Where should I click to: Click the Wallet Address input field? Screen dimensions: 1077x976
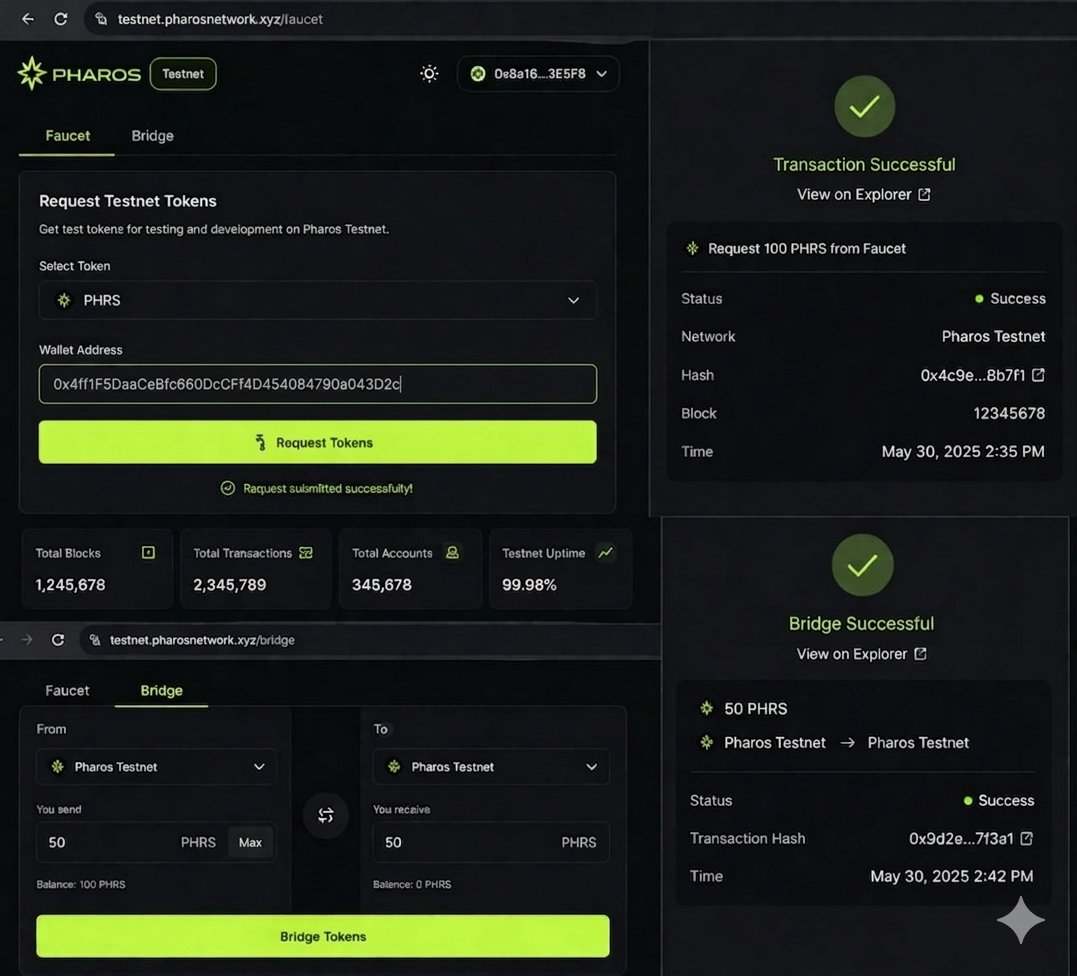(317, 384)
